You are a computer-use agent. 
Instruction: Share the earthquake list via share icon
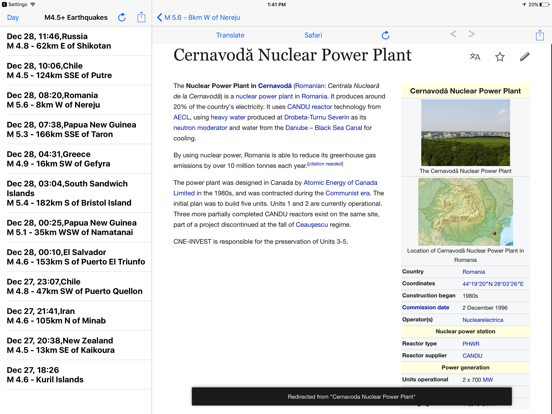click(141, 17)
